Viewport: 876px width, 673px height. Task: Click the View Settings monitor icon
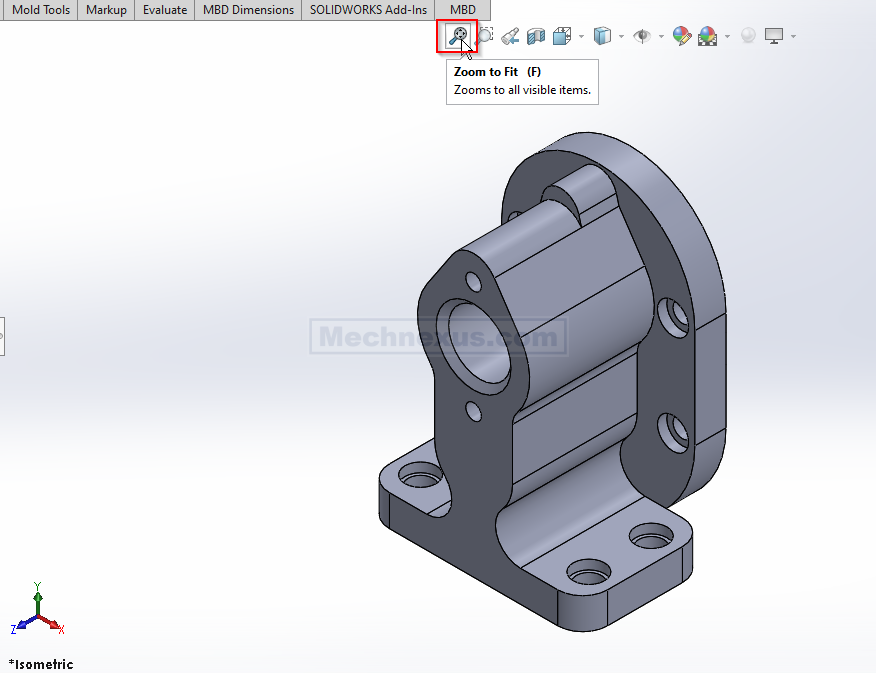pos(774,36)
